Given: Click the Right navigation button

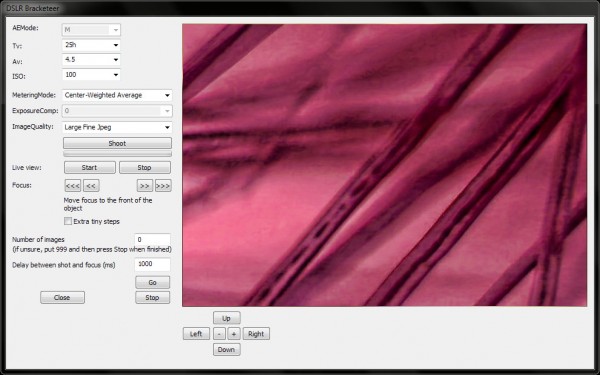Looking at the screenshot, I should coord(256,334).
